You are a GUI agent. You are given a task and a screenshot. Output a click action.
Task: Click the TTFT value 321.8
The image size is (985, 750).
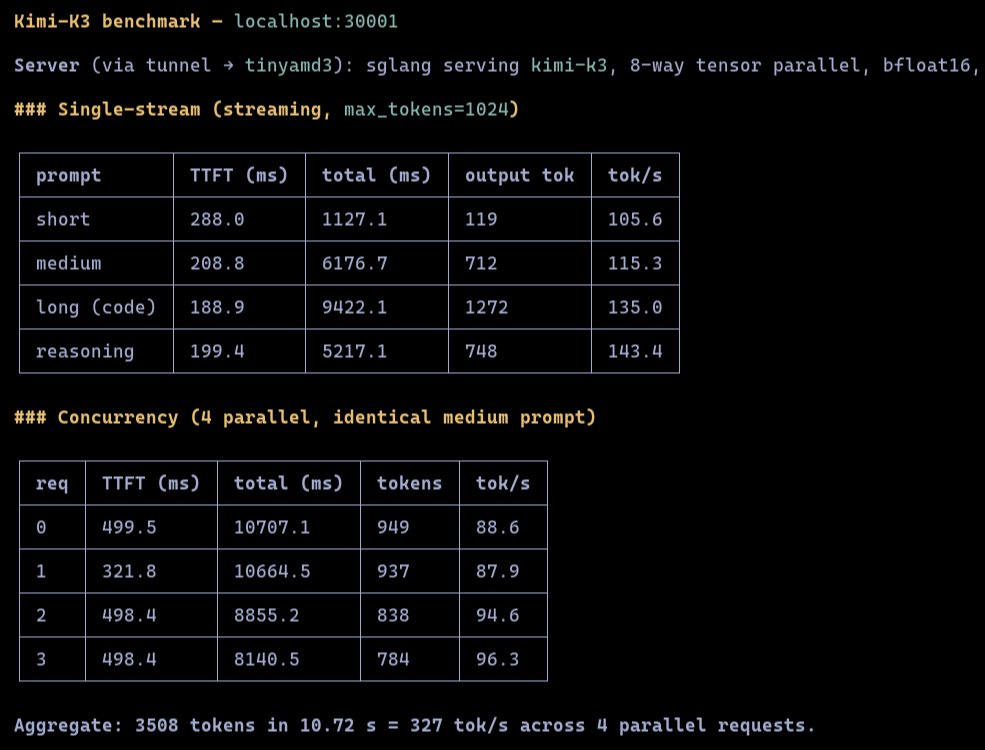(129, 571)
